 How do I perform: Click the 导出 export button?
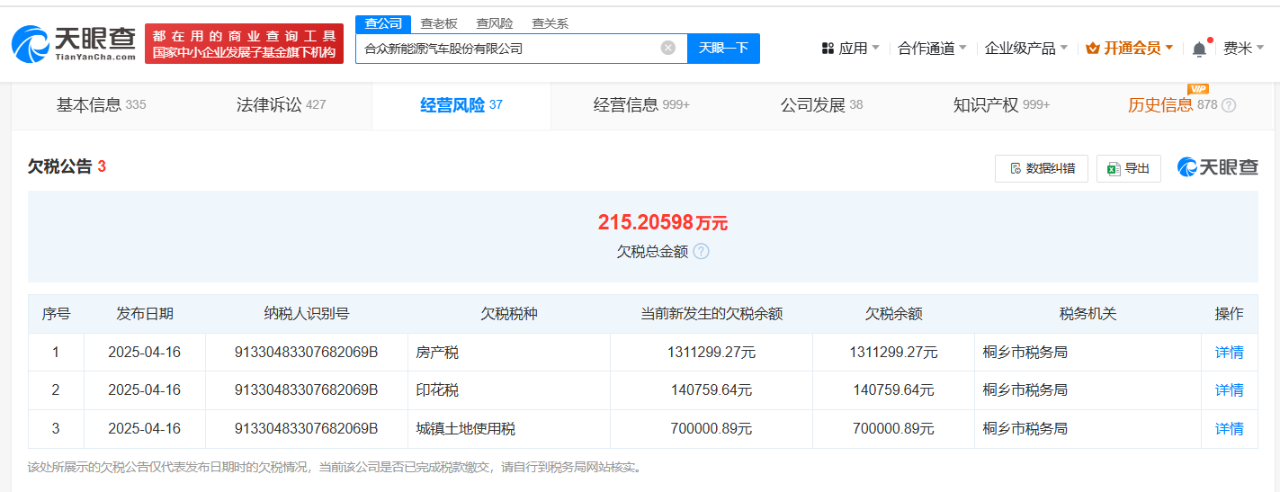pos(1128,168)
